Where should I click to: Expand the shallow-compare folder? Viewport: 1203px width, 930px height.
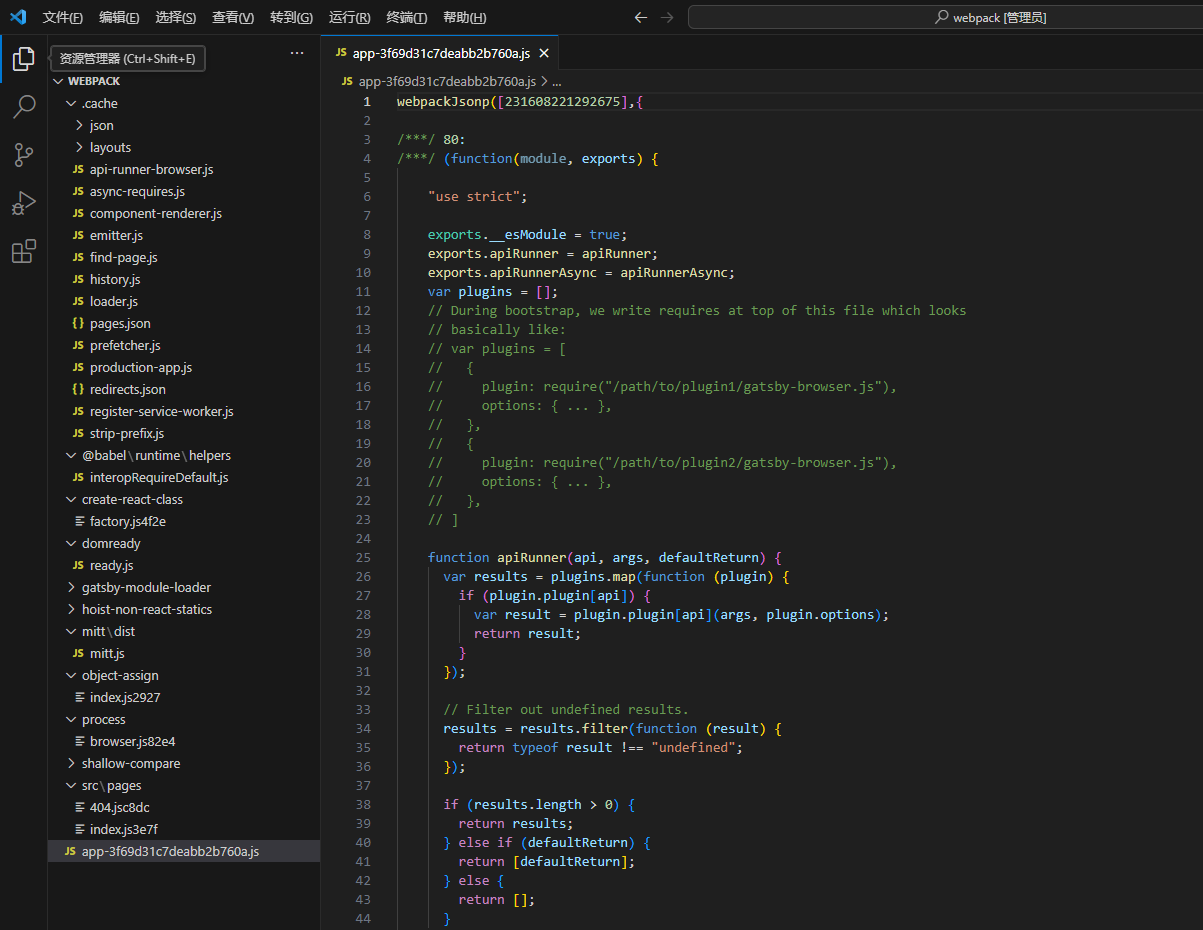[x=184, y=763]
